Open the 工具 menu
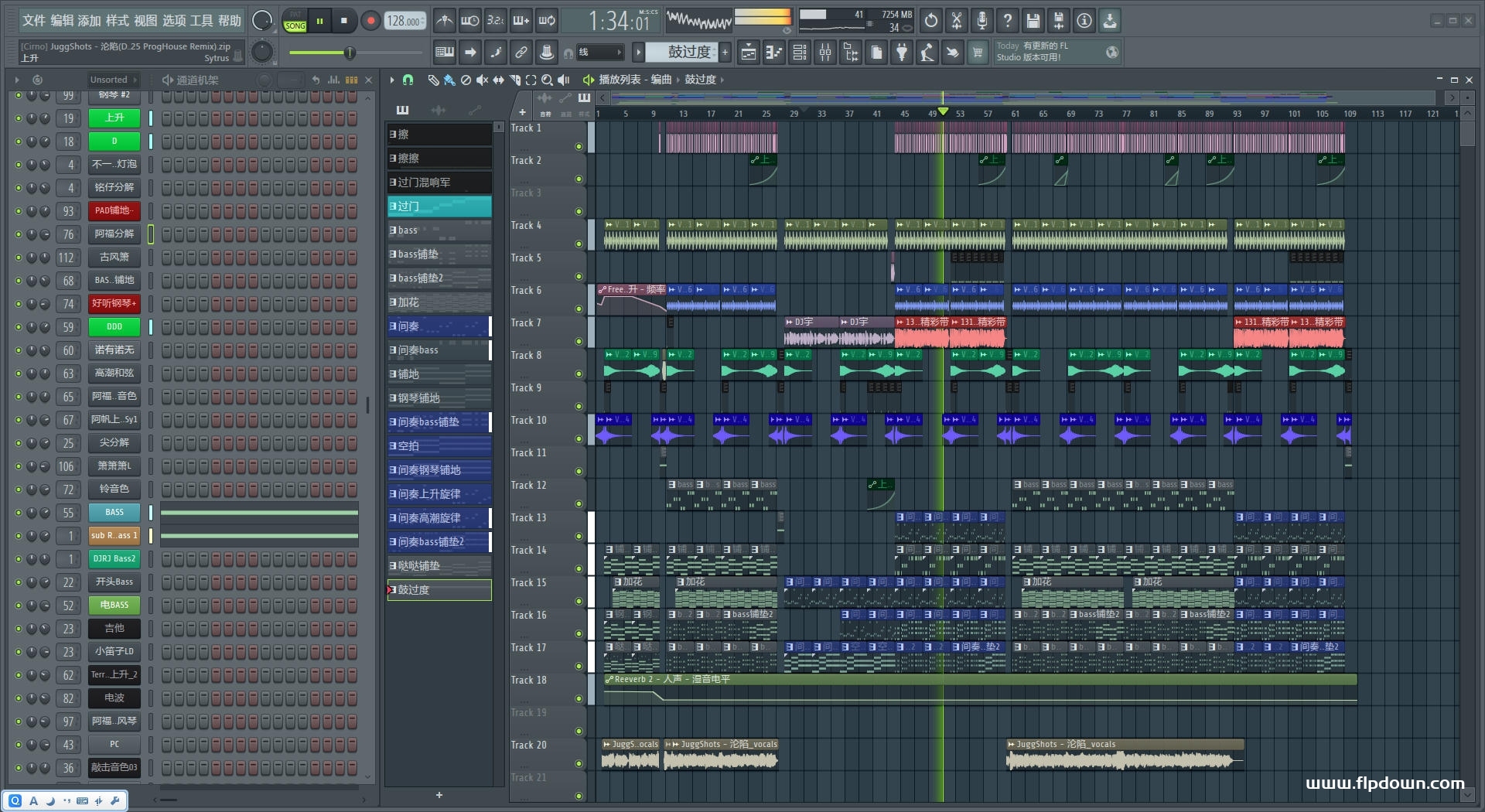The height and width of the screenshot is (812, 1485). (x=201, y=21)
